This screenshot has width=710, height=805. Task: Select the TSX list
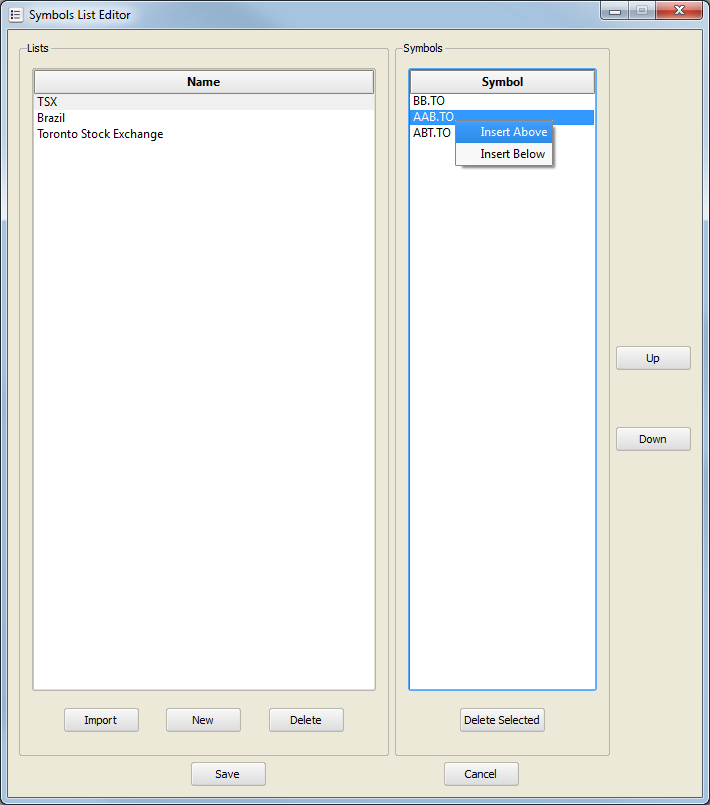pos(48,102)
